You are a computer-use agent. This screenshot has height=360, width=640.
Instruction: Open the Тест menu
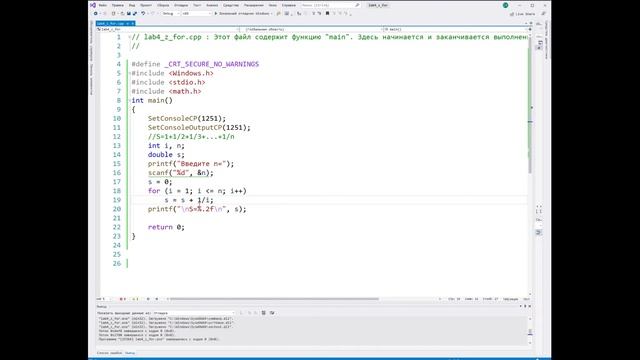[x=197, y=5]
